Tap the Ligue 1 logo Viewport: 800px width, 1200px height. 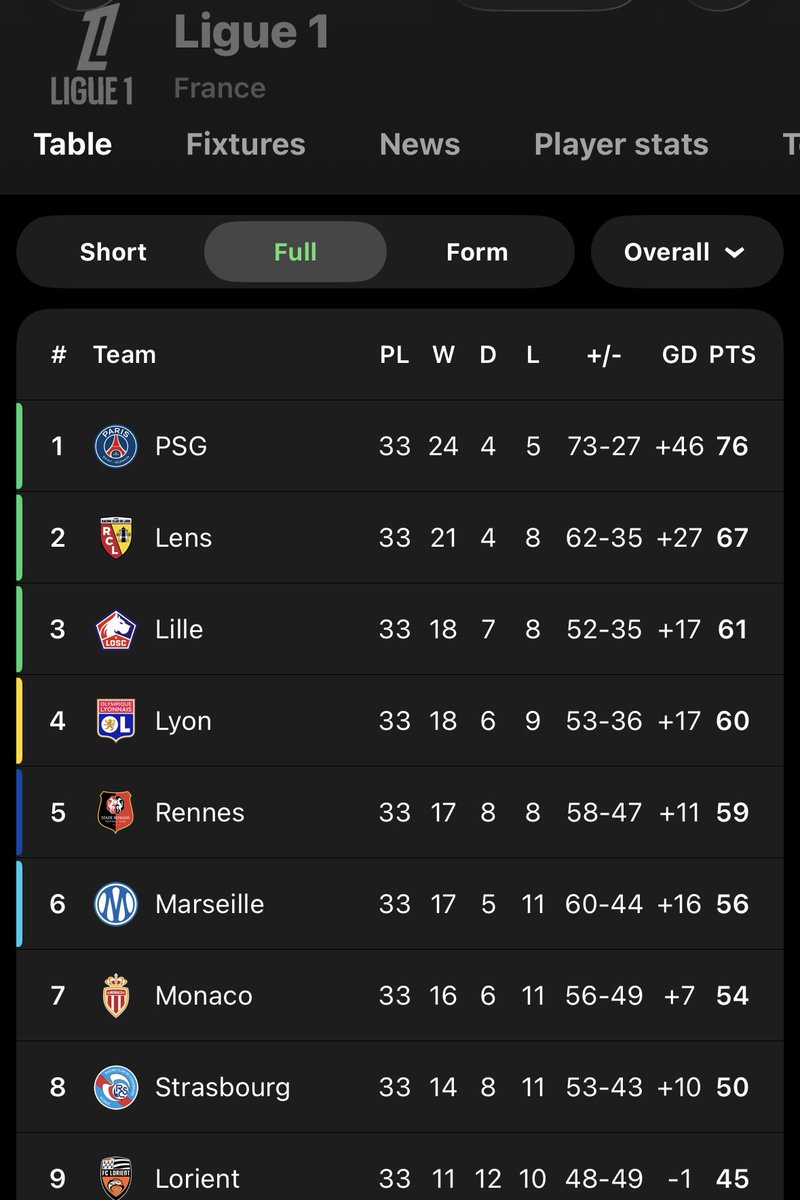pyautogui.click(x=92, y=53)
